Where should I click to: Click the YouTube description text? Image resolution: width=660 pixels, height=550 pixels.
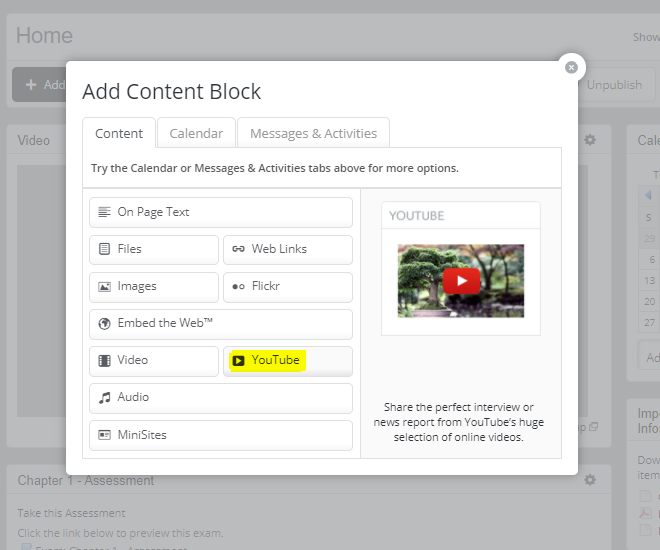tap(458, 422)
